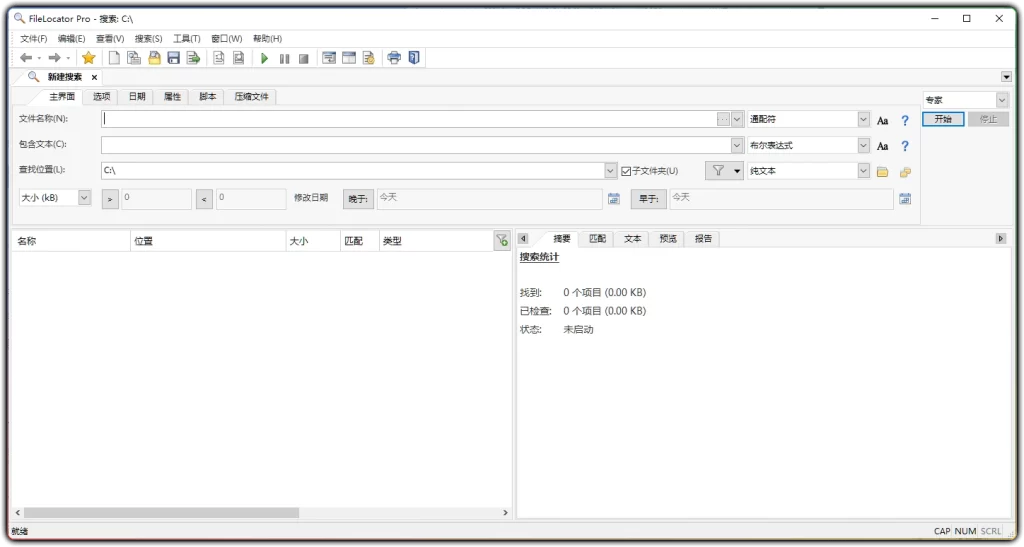Open the 查看(V) menu
Screen dimensions: 1024x547
(110, 39)
